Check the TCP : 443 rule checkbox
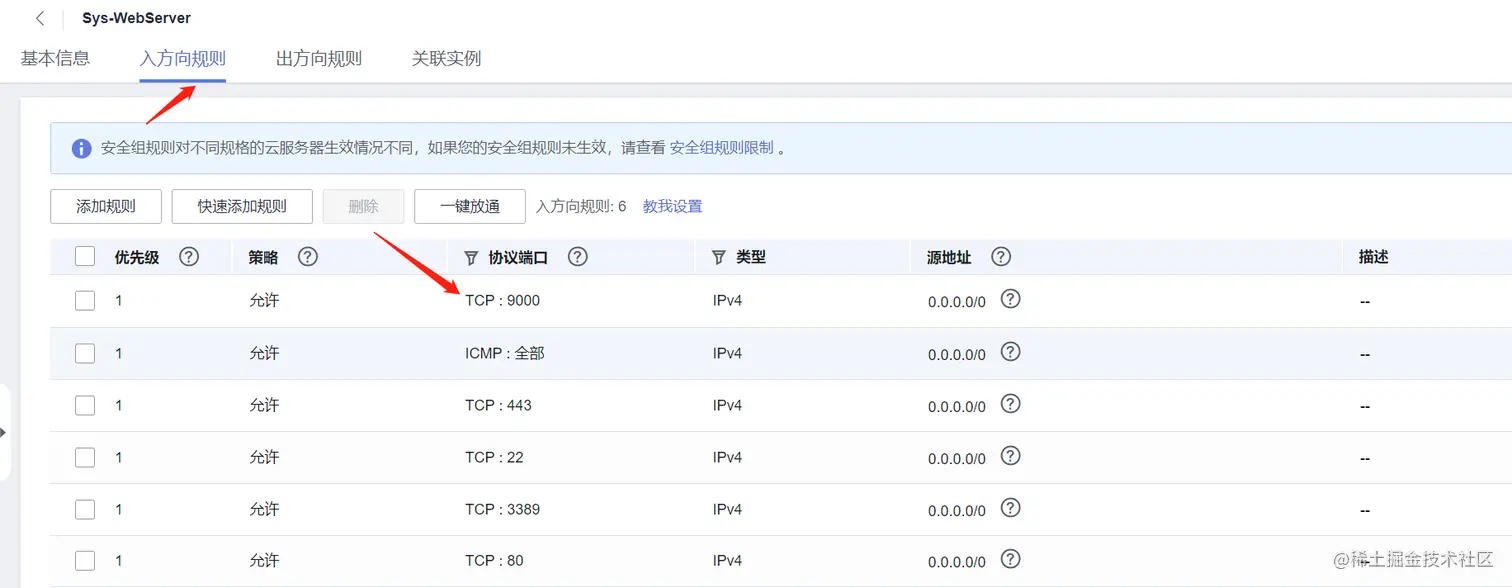The height and width of the screenshot is (588, 1512). [85, 405]
